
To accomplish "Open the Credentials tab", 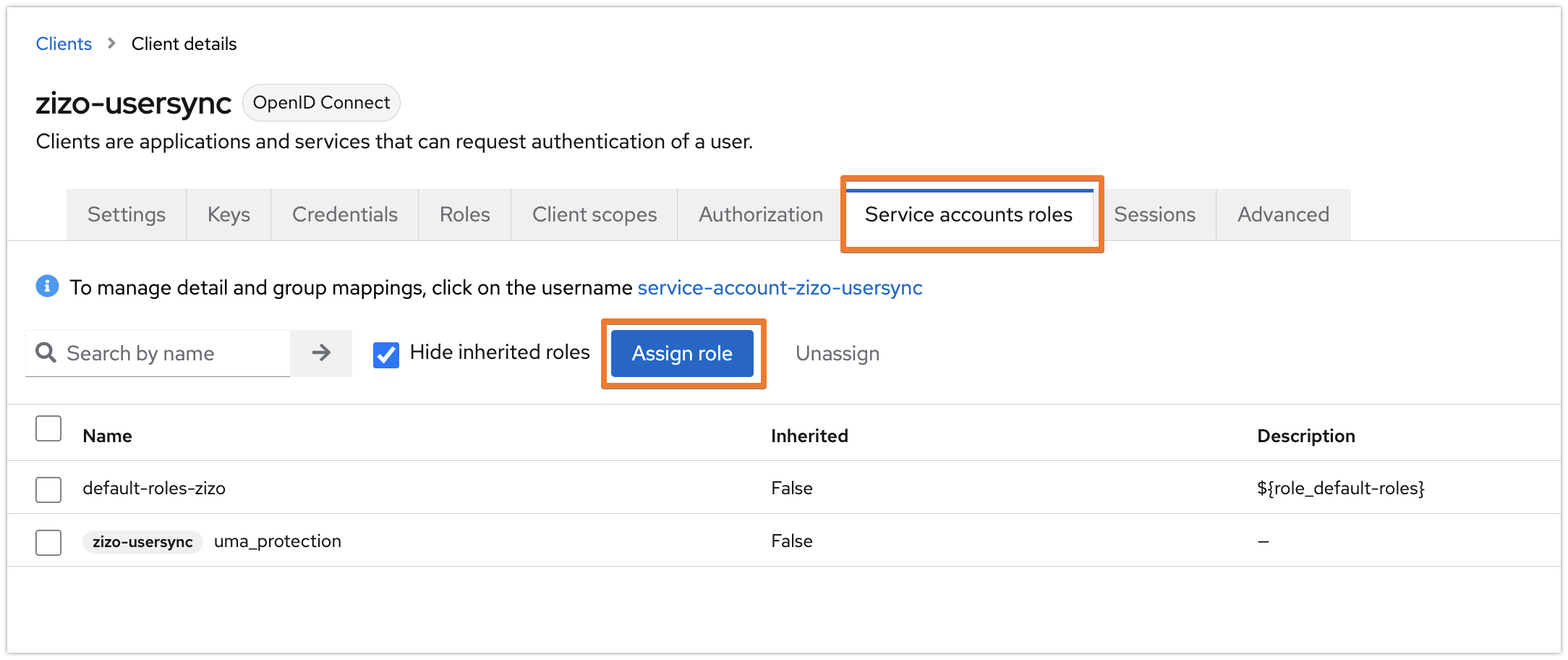I will point(345,215).
